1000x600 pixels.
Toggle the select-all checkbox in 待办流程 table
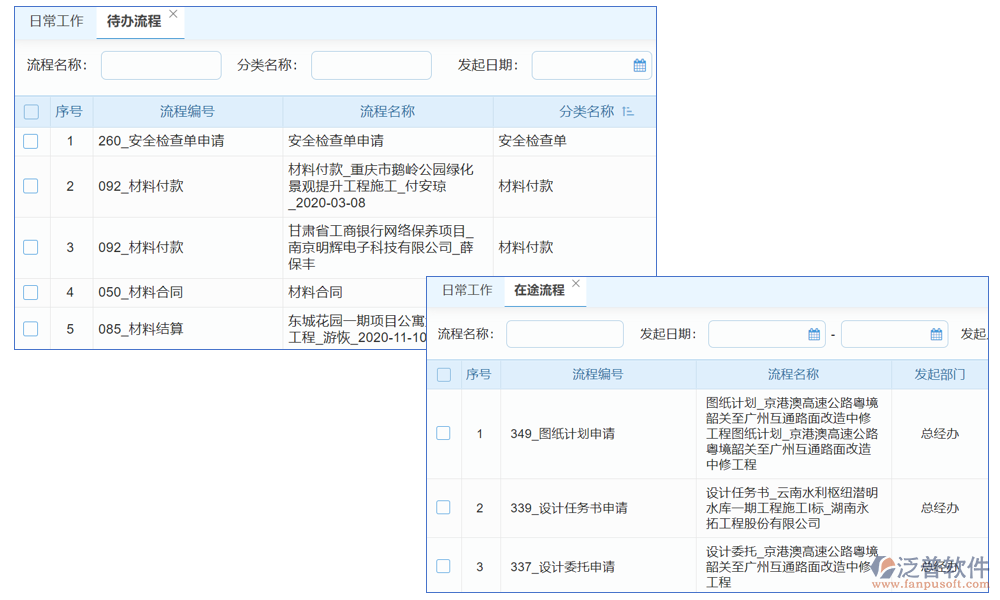(29, 112)
